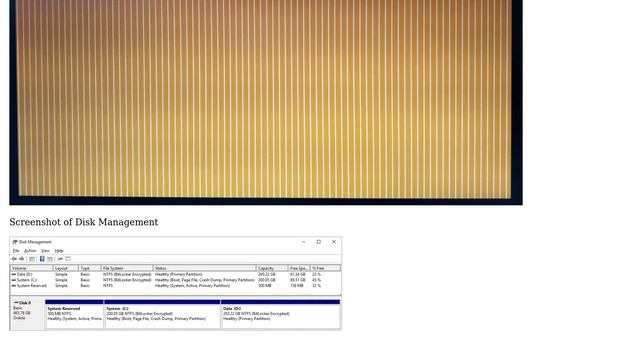This screenshot has width=640, height=360.
Task: Click the 200.05 GB capacity cell
Action: point(267,280)
